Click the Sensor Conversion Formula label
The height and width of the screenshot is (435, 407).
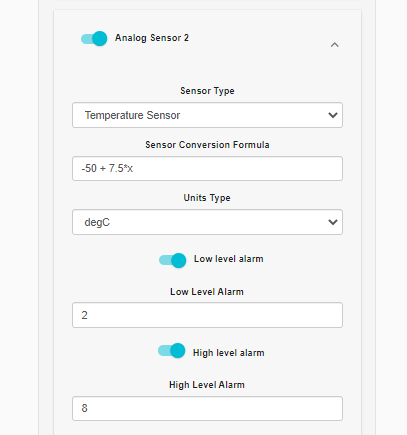tap(207, 145)
